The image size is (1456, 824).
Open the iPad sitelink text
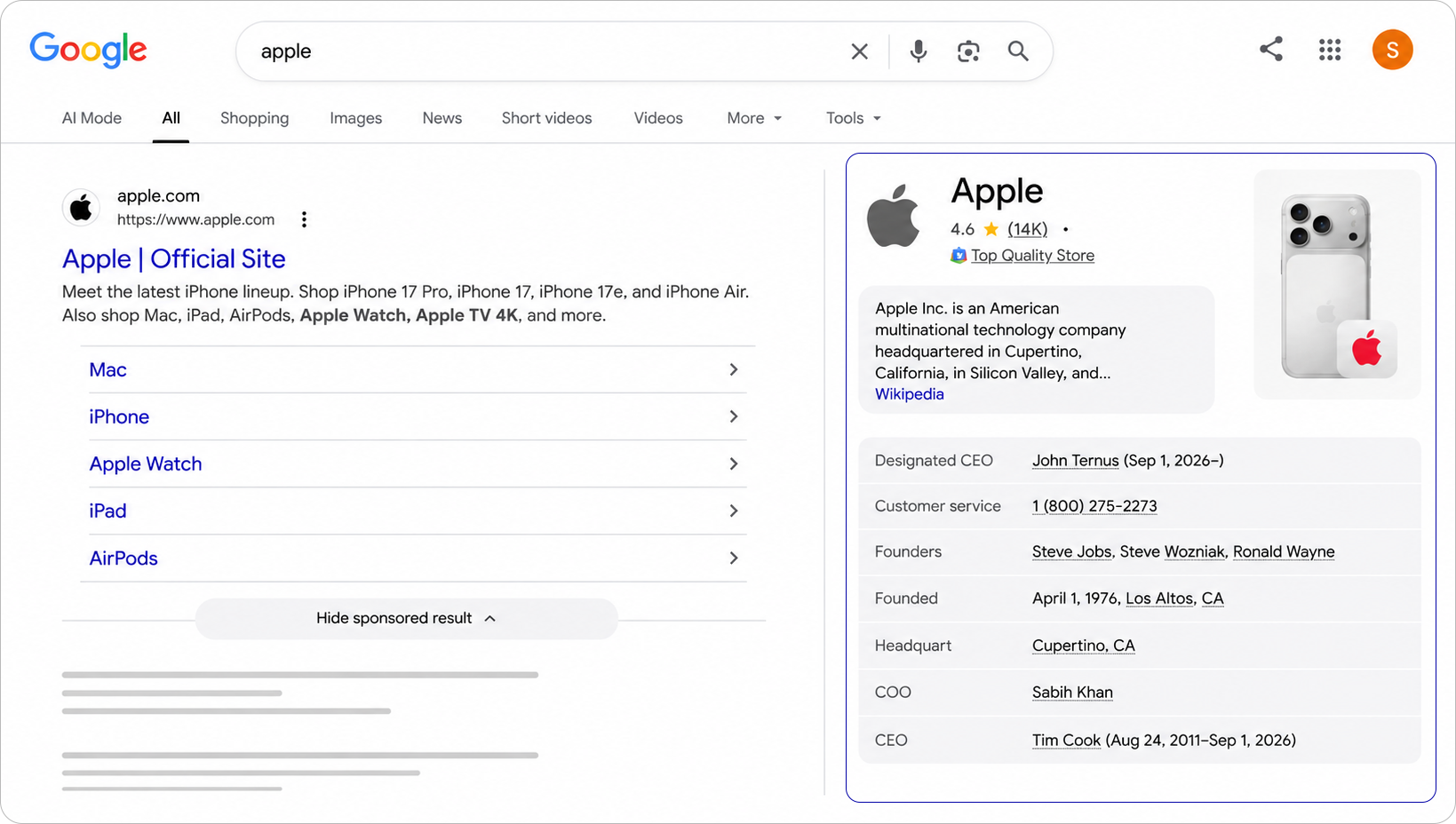click(x=107, y=511)
